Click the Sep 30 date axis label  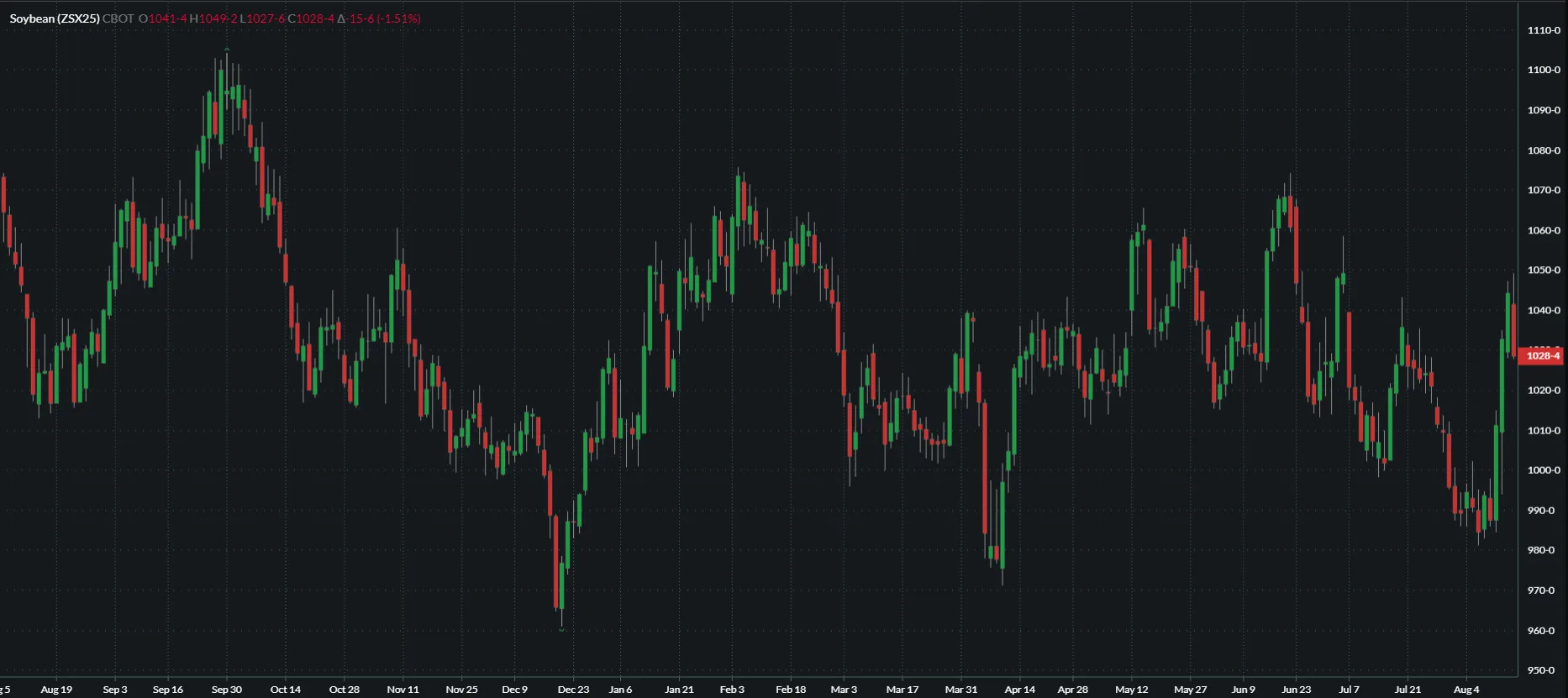(226, 690)
